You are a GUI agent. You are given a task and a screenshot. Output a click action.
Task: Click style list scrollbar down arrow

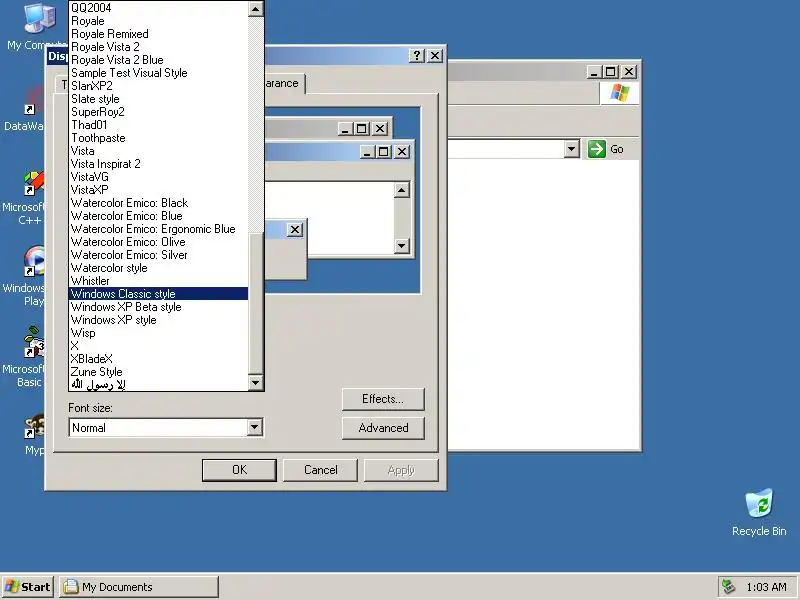pyautogui.click(x=256, y=383)
